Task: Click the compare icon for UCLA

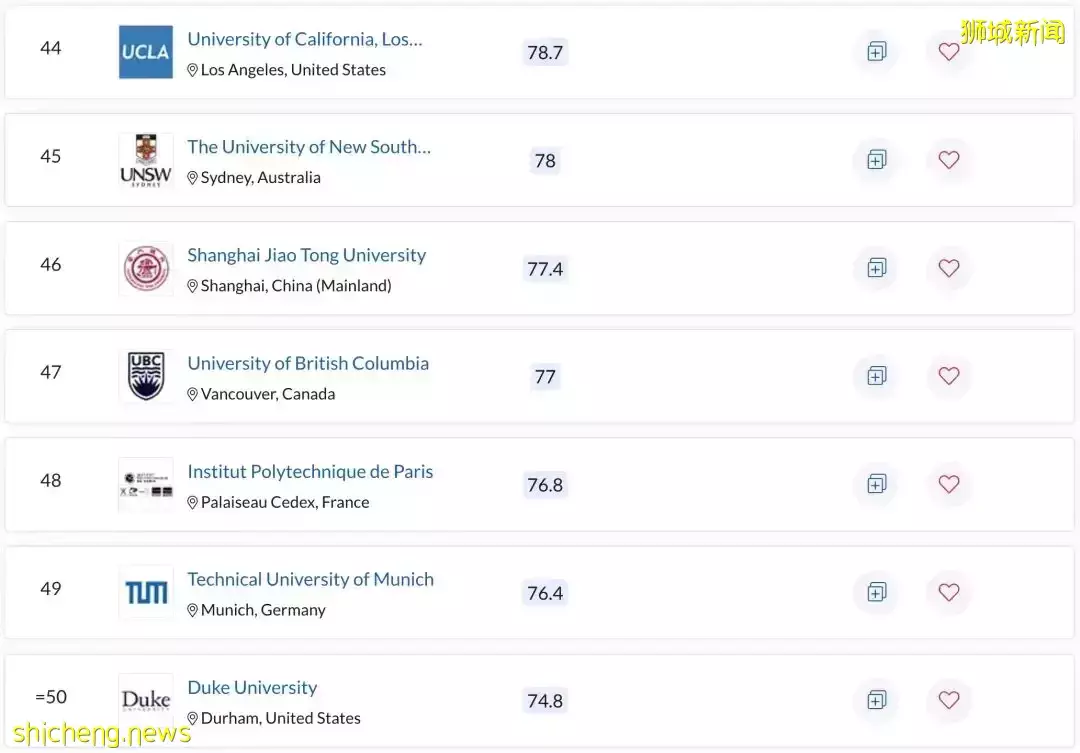Action: (x=877, y=52)
